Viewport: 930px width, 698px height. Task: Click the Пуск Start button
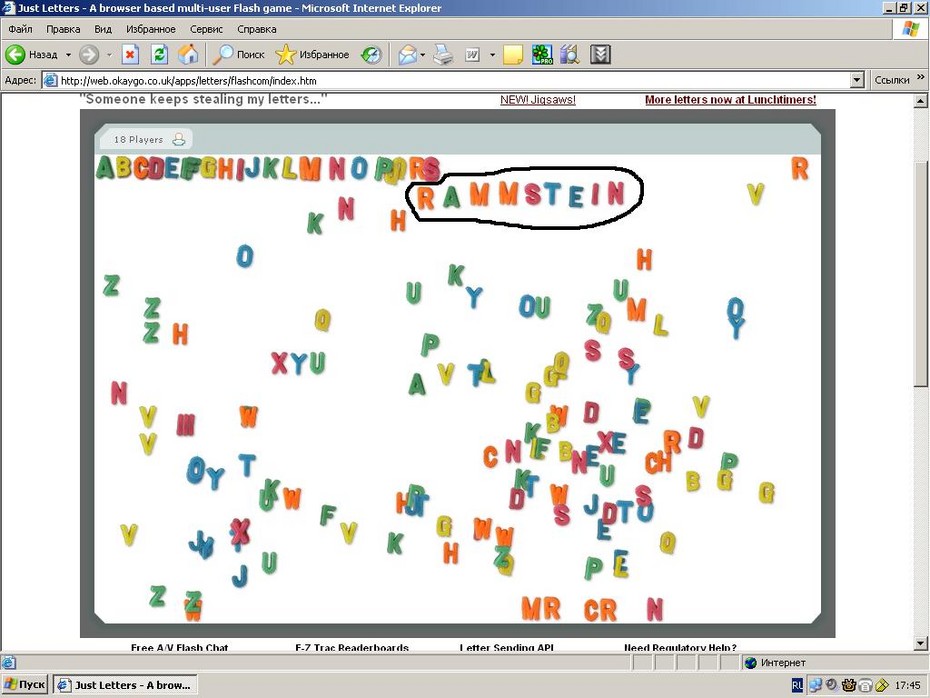25,685
